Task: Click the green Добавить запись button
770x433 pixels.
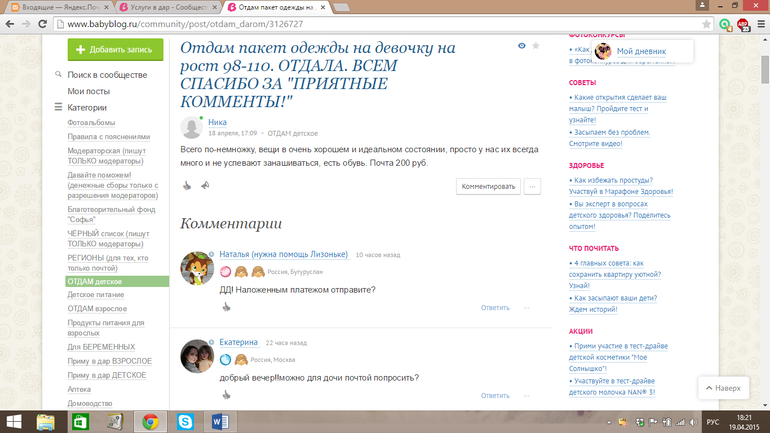Action: (115, 49)
